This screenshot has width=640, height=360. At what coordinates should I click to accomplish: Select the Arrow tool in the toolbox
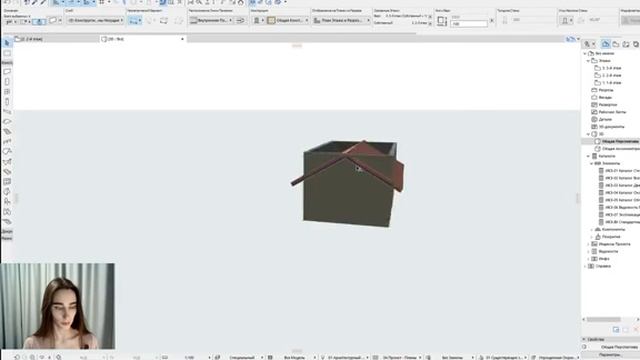[7, 43]
